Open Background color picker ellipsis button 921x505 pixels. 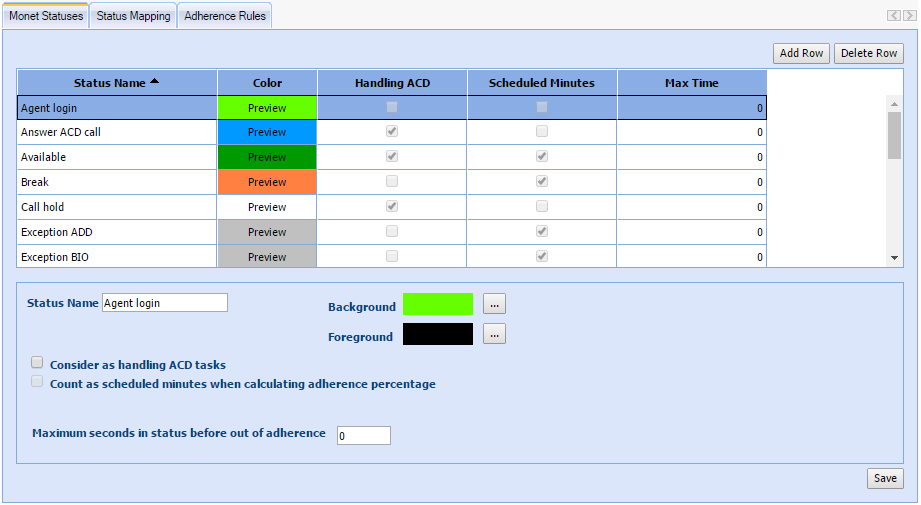click(x=494, y=305)
